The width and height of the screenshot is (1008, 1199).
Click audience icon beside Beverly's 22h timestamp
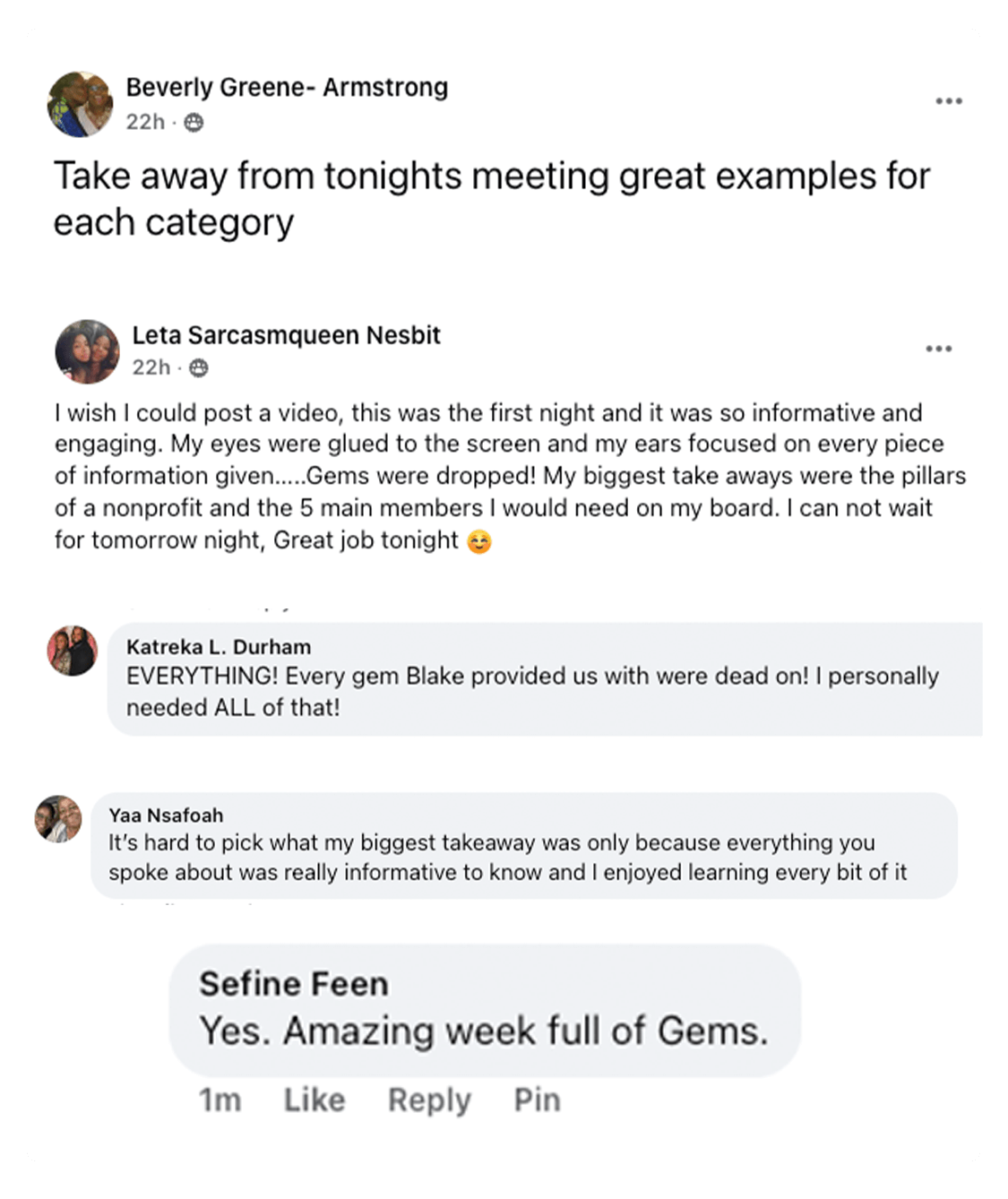point(194,123)
